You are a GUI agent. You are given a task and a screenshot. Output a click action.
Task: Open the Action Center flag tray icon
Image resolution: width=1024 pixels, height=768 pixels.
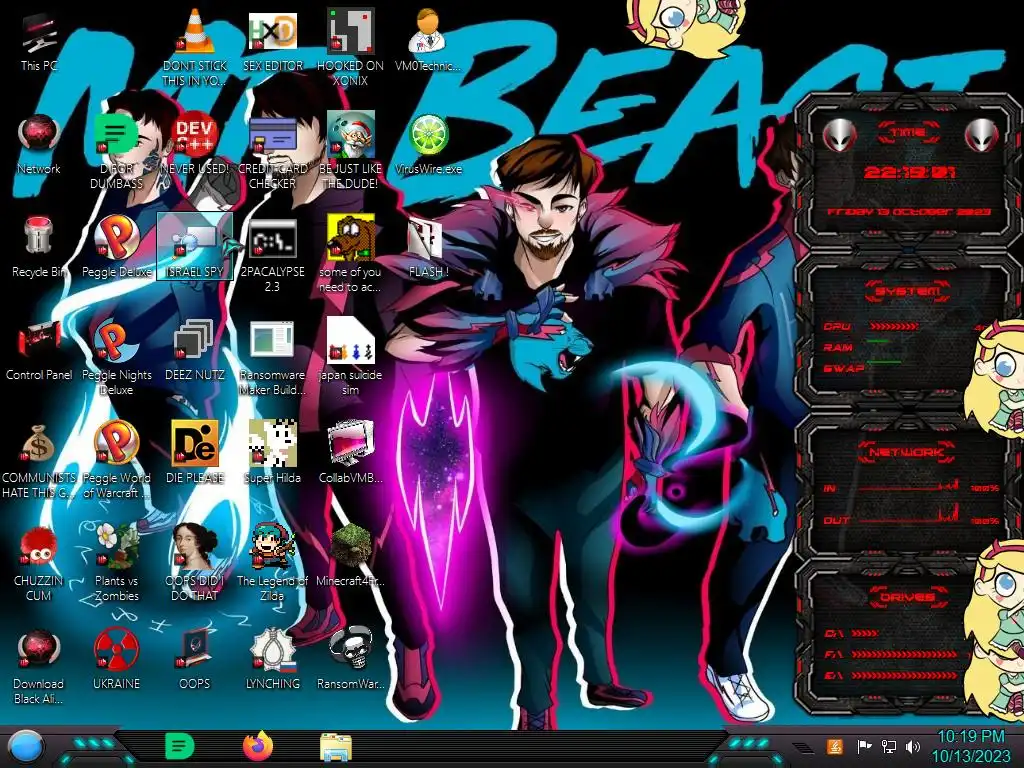point(864,746)
